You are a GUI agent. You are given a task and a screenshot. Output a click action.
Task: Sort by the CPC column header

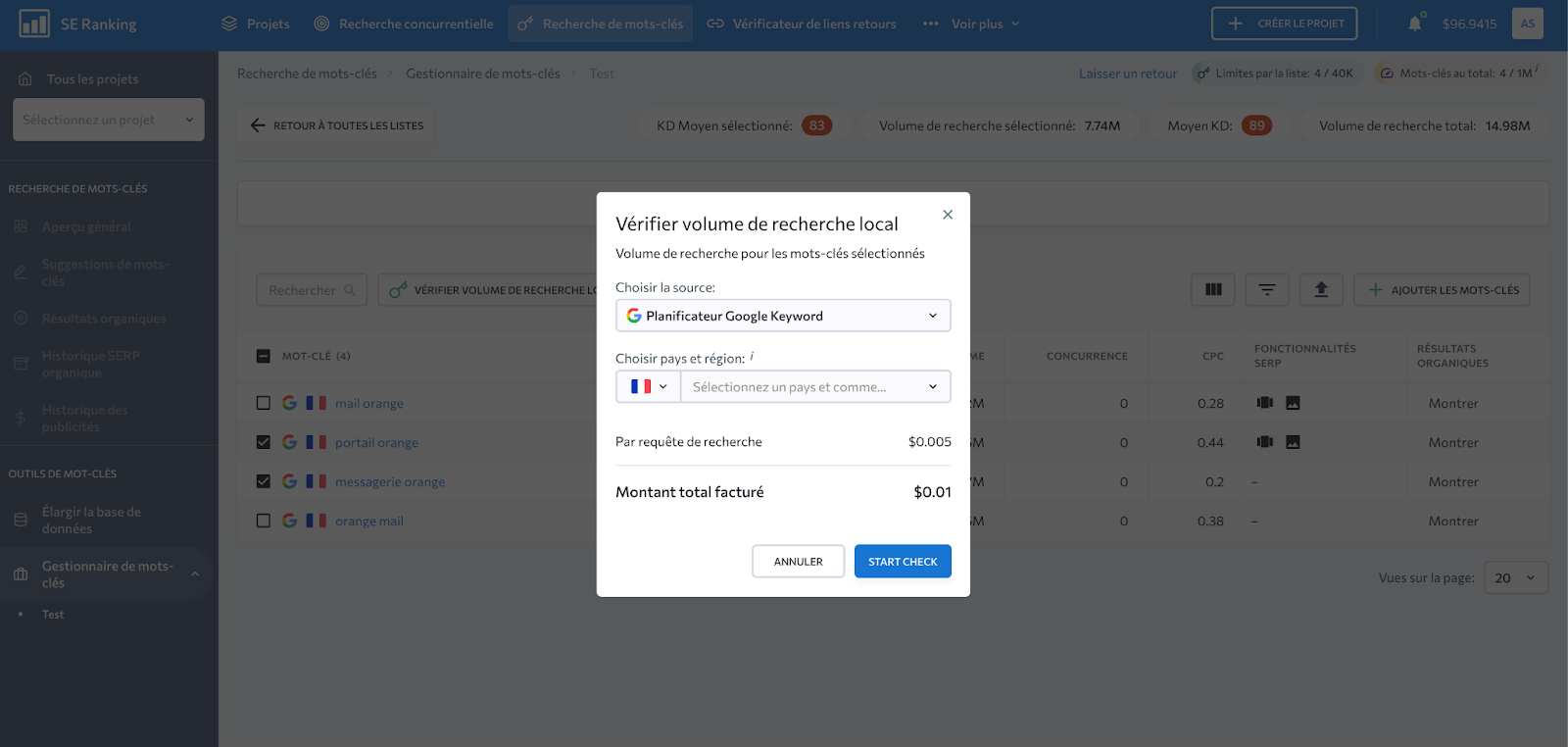pos(1213,356)
